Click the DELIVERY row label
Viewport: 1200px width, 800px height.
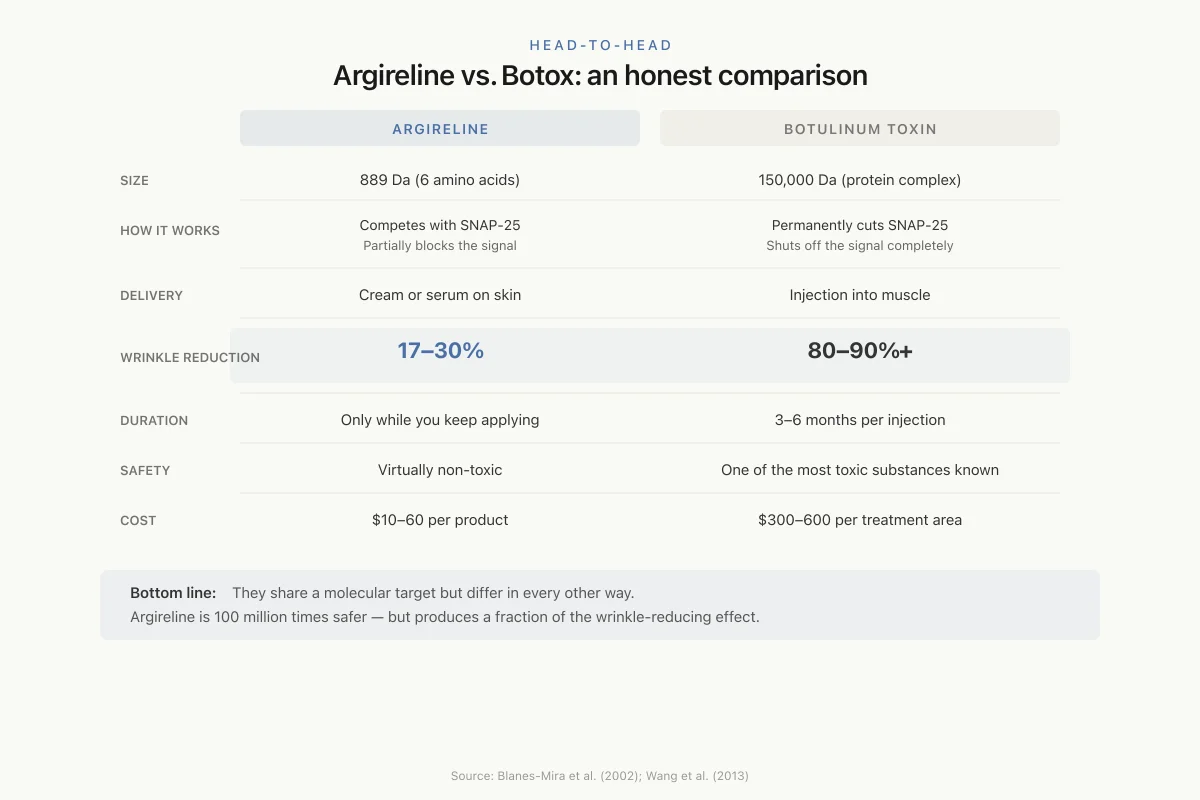pos(151,296)
